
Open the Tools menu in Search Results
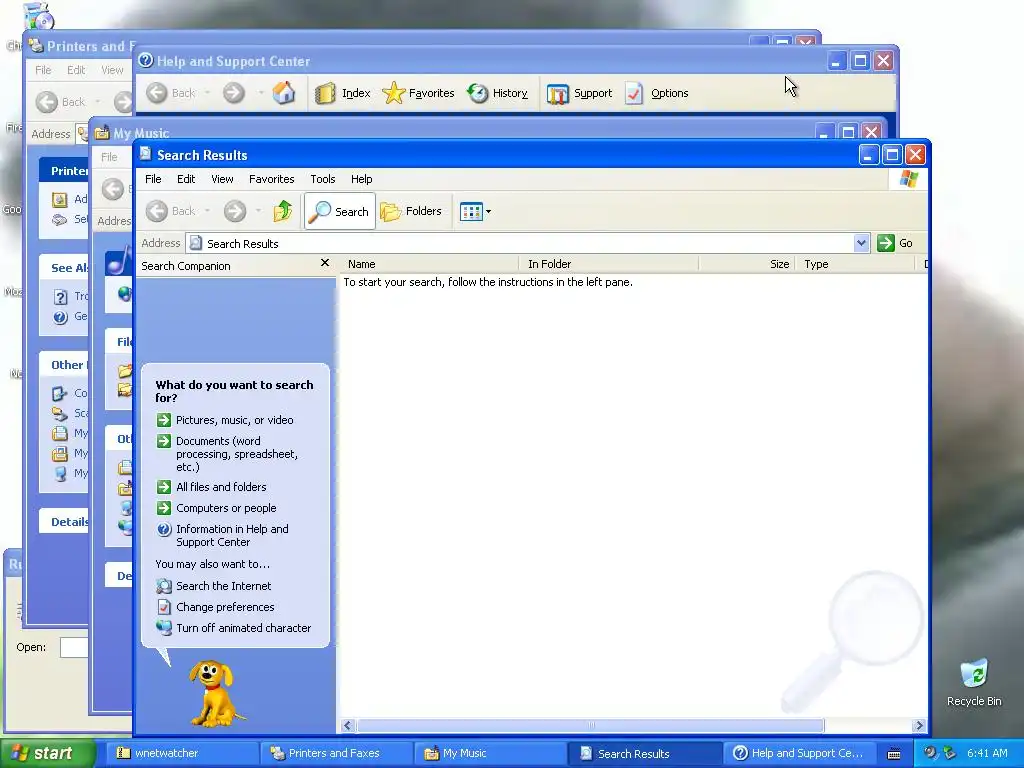(x=323, y=179)
